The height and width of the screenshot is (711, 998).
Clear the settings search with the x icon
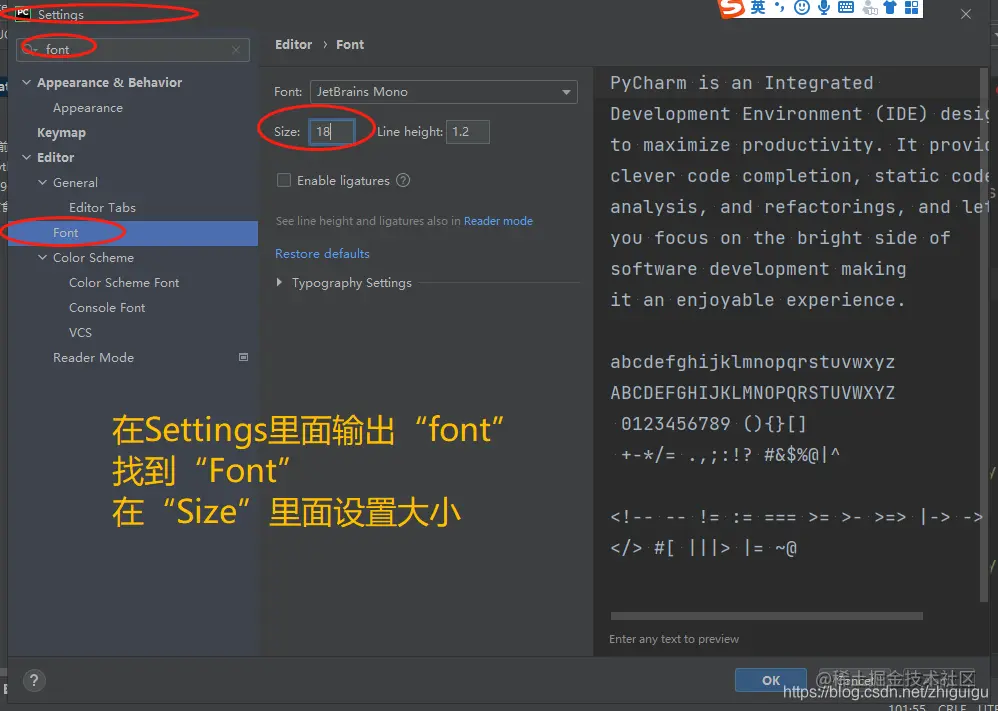(236, 50)
